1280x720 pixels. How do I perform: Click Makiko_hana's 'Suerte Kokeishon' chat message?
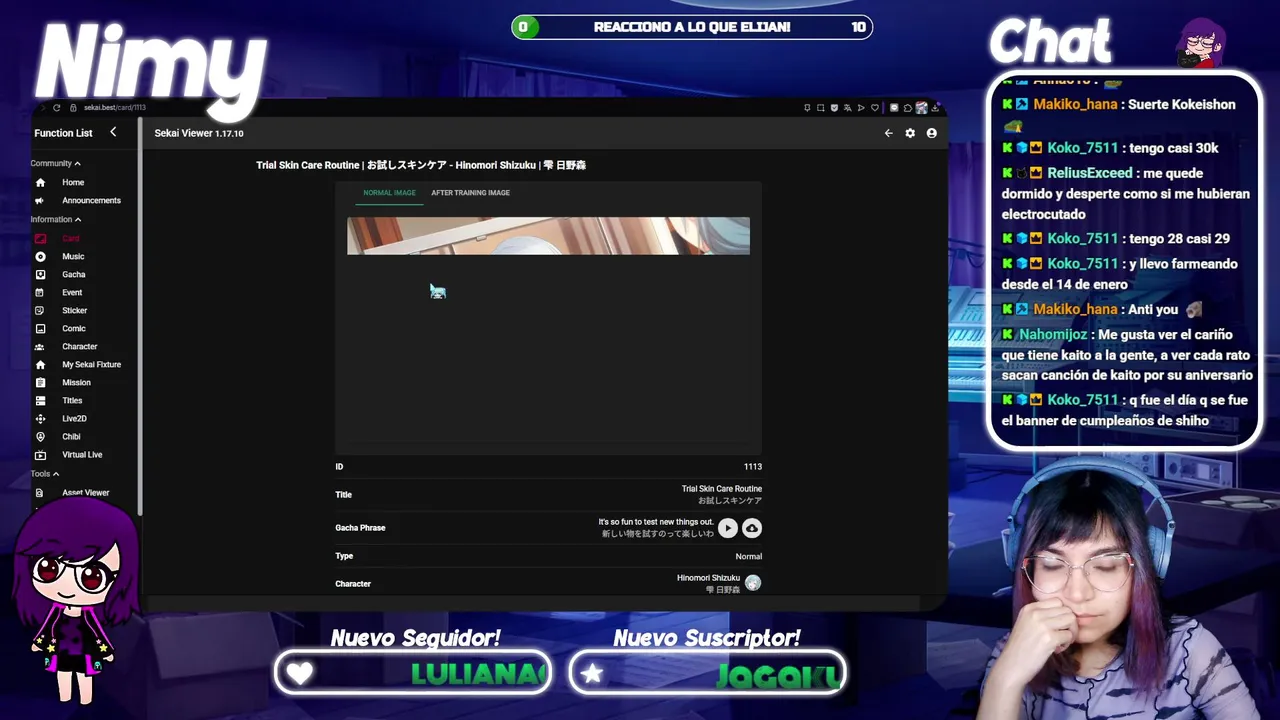tap(1181, 104)
